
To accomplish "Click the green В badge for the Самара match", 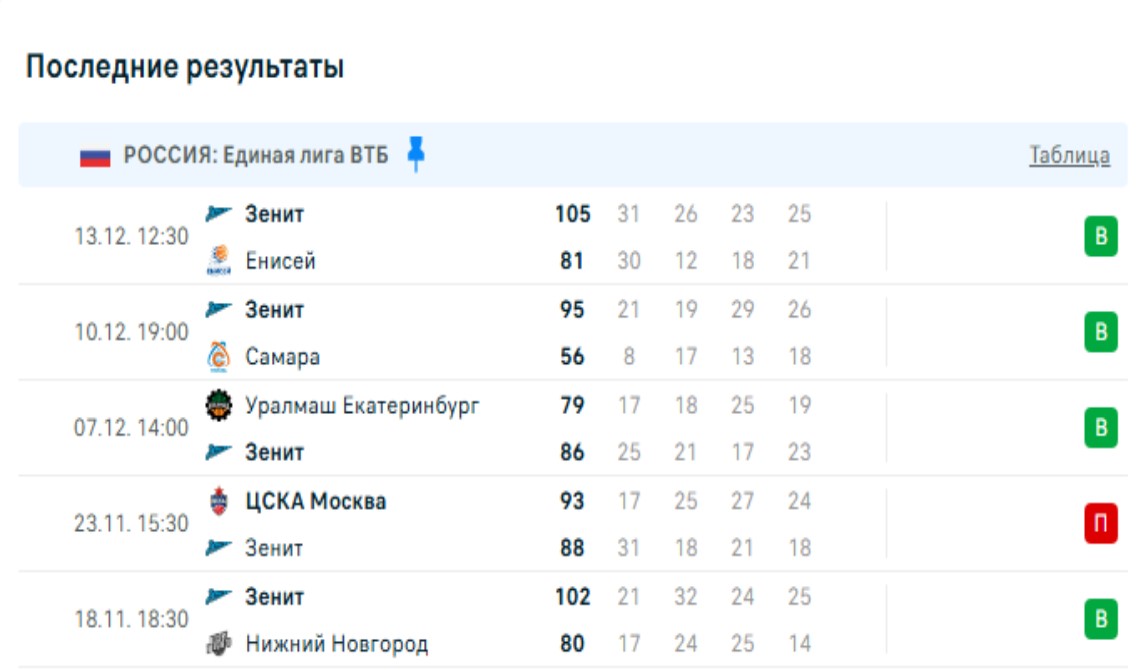I will tap(1100, 333).
